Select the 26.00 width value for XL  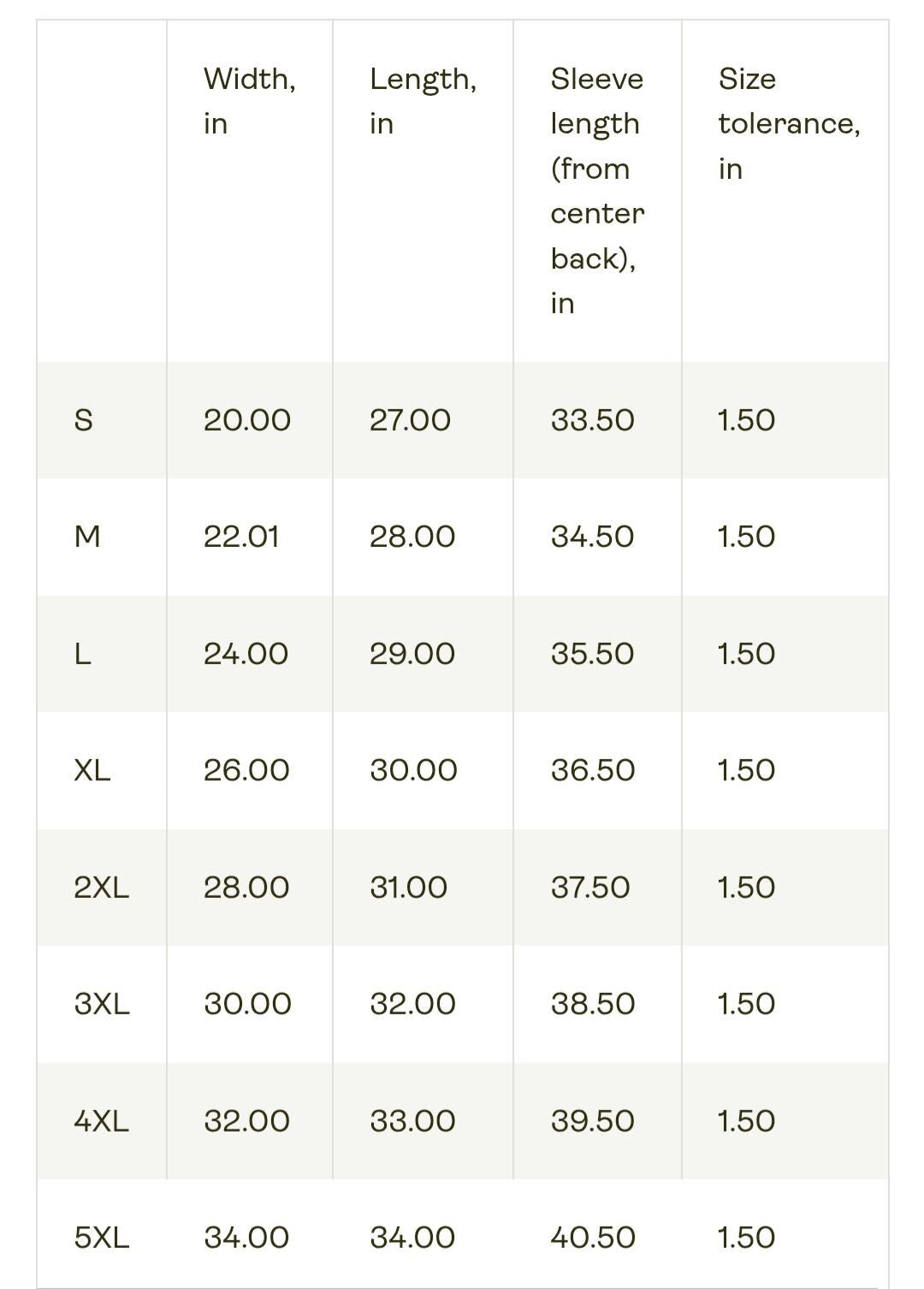tap(246, 770)
